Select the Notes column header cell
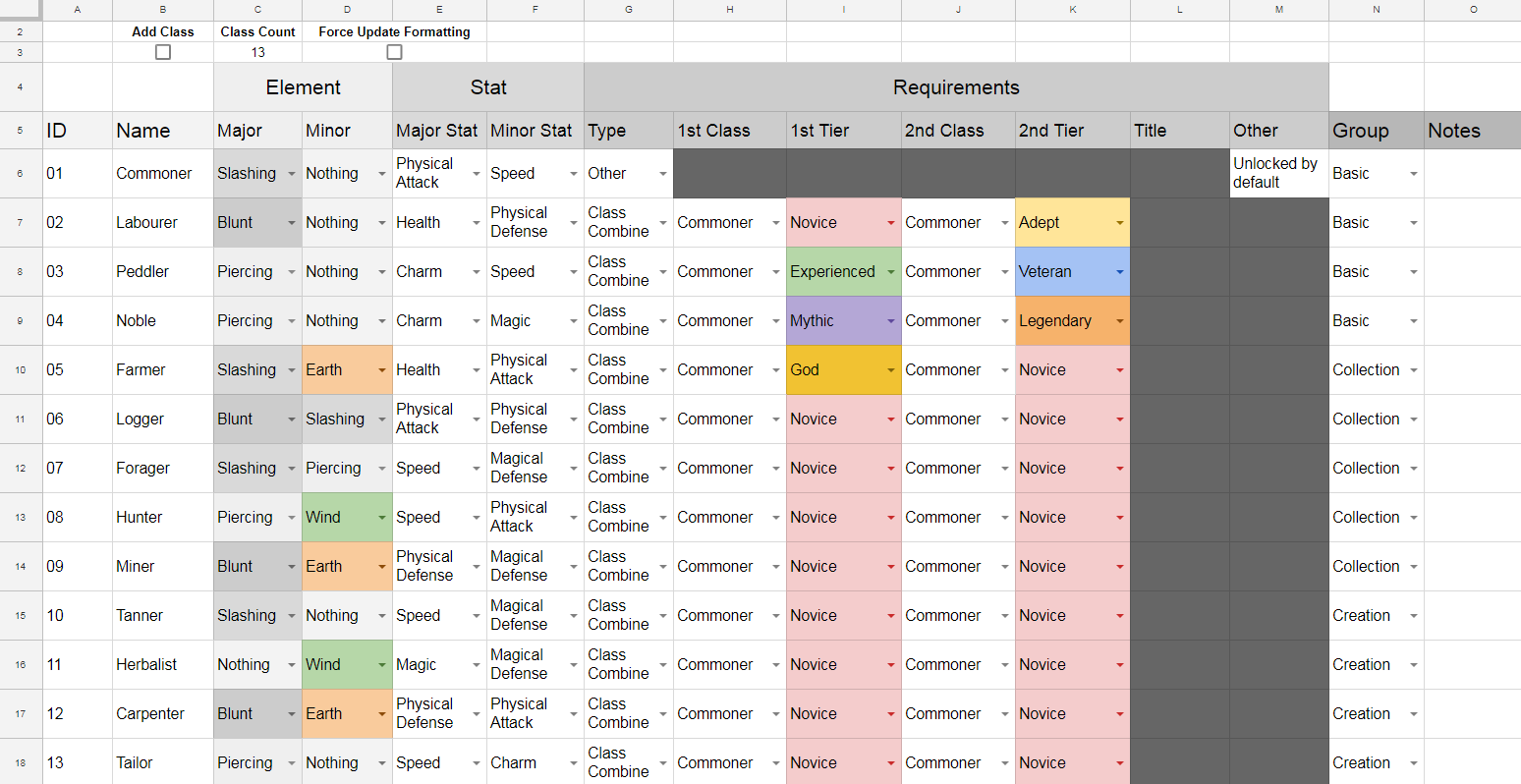This screenshot has width=1521, height=784. pyautogui.click(x=1471, y=131)
